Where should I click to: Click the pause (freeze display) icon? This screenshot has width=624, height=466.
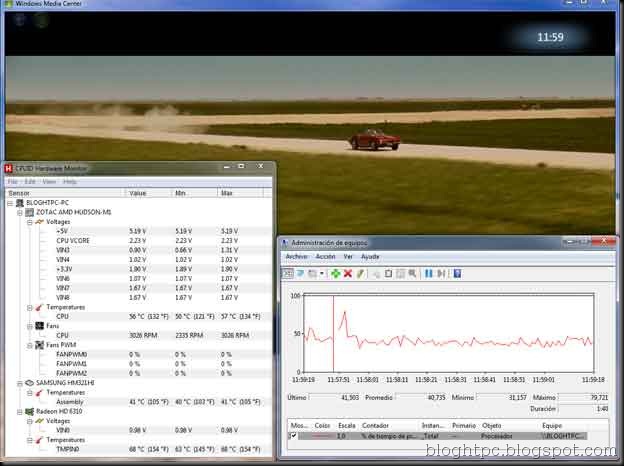click(x=429, y=272)
